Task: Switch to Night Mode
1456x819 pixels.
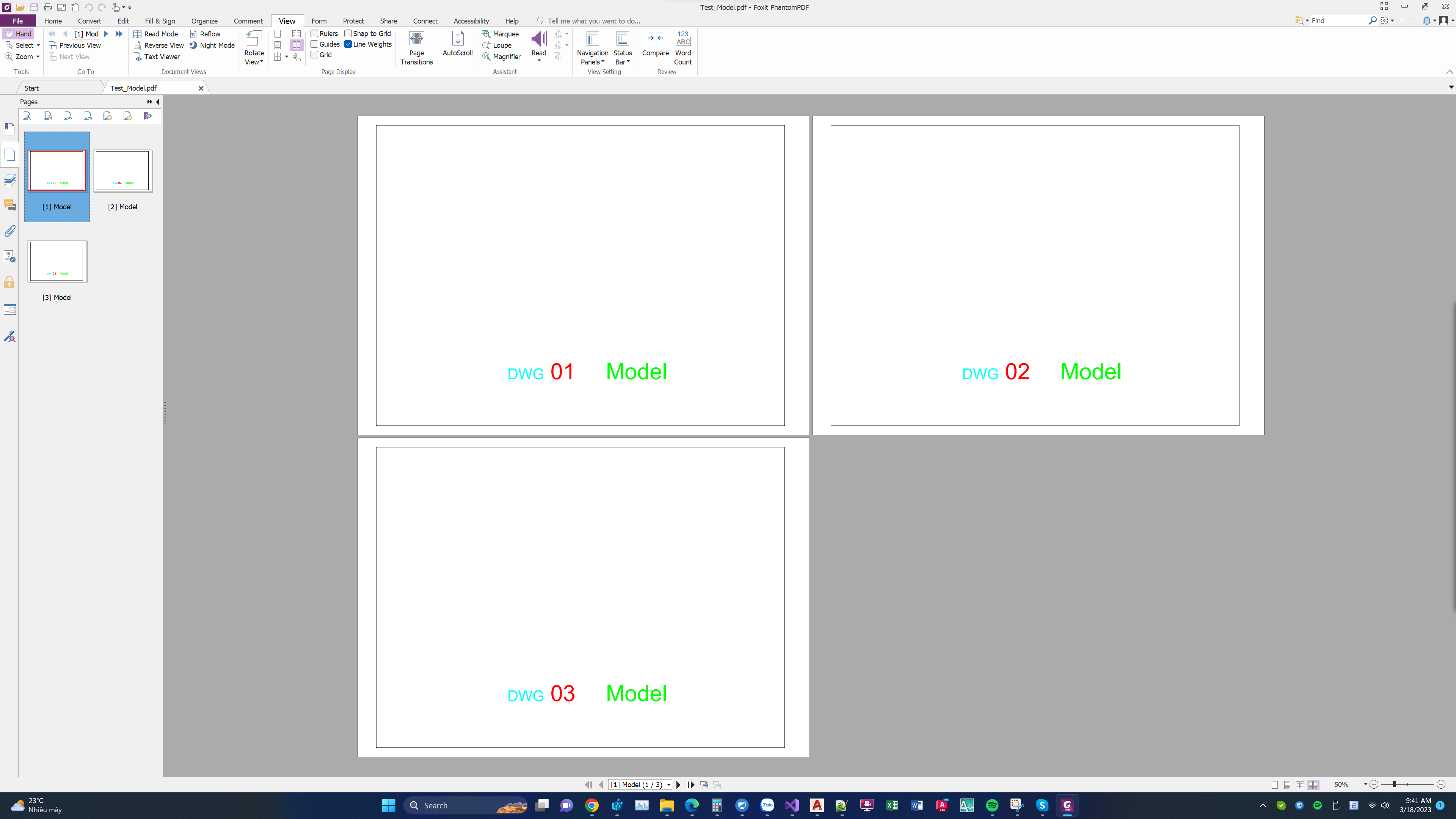Action: pos(212,45)
